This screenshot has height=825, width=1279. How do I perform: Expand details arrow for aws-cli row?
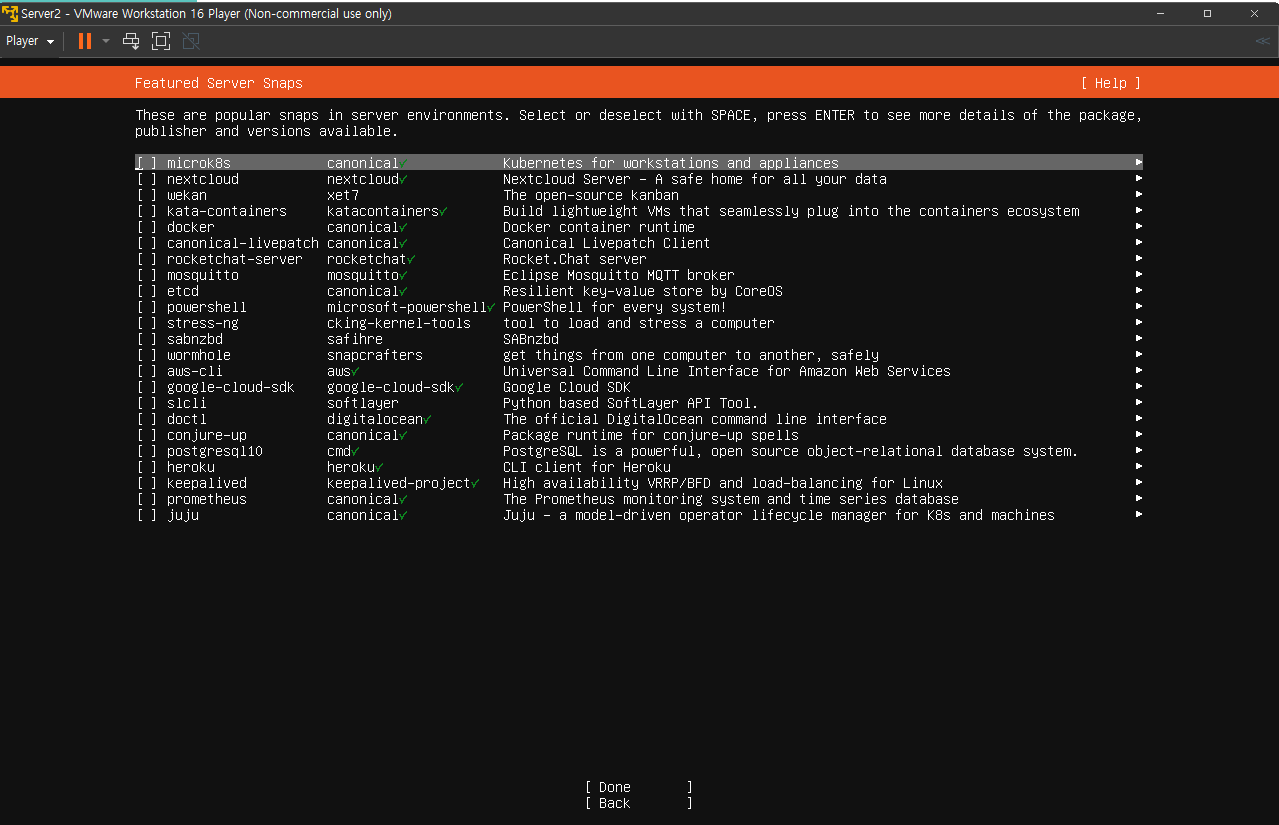pyautogui.click(x=1138, y=371)
